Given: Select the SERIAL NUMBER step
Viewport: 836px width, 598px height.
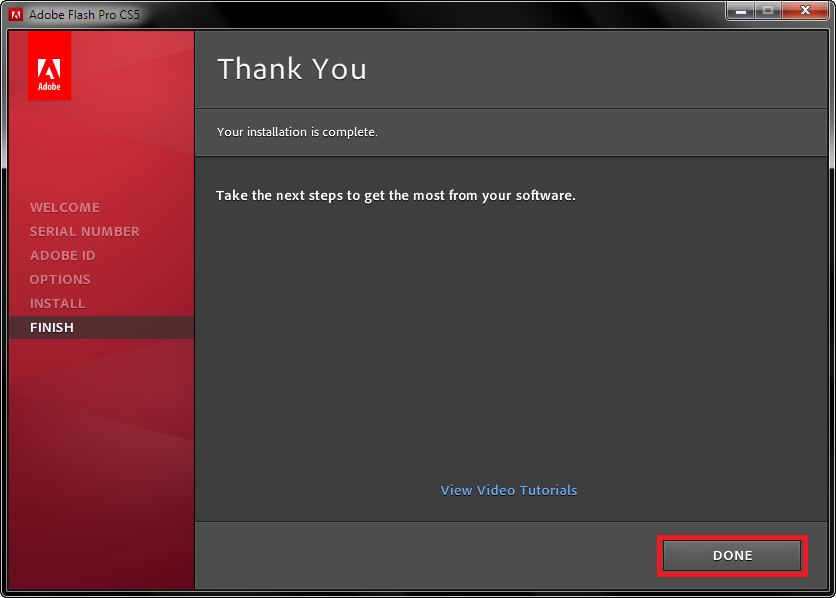Looking at the screenshot, I should point(85,231).
